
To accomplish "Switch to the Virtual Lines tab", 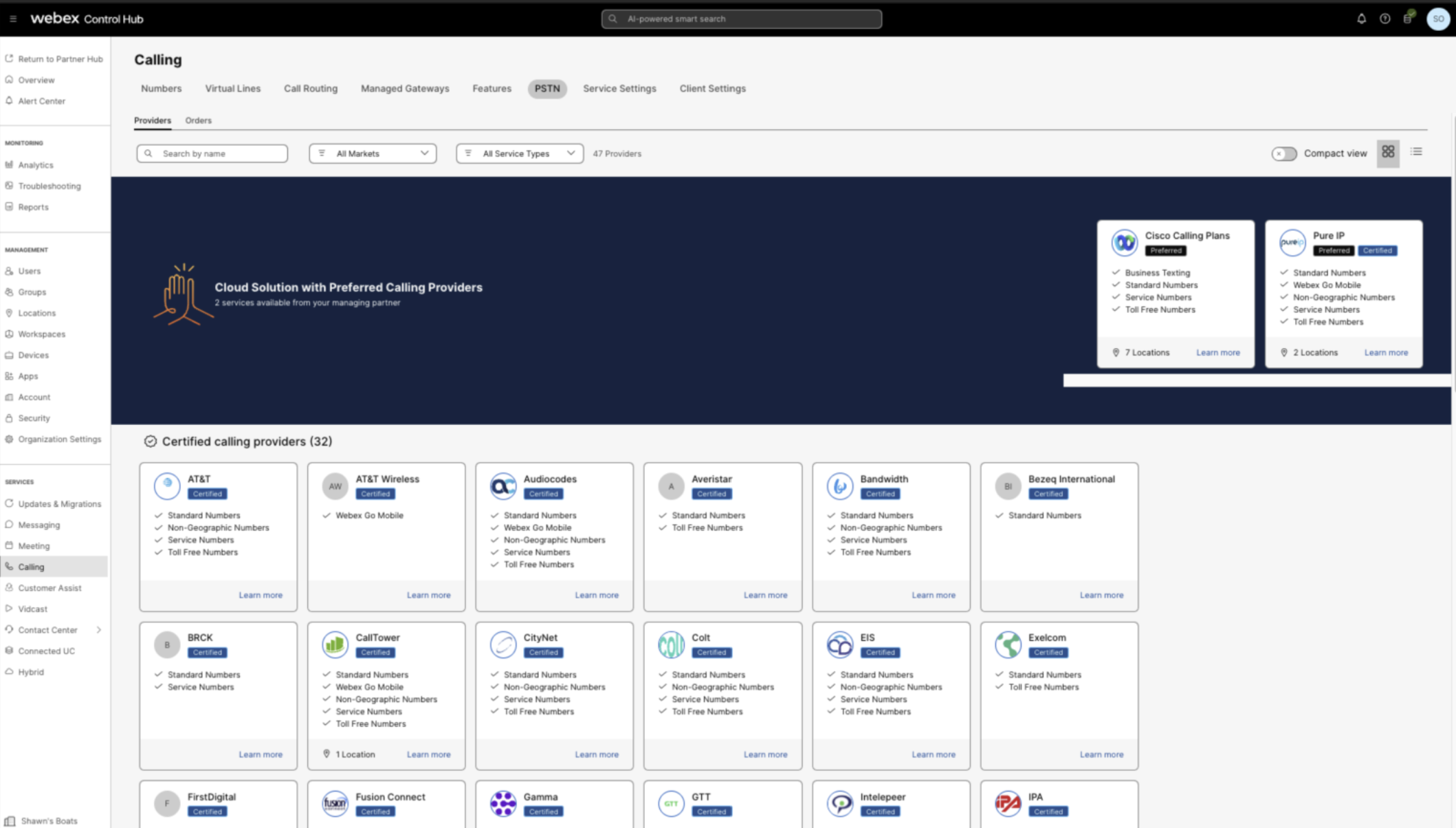I will point(233,89).
